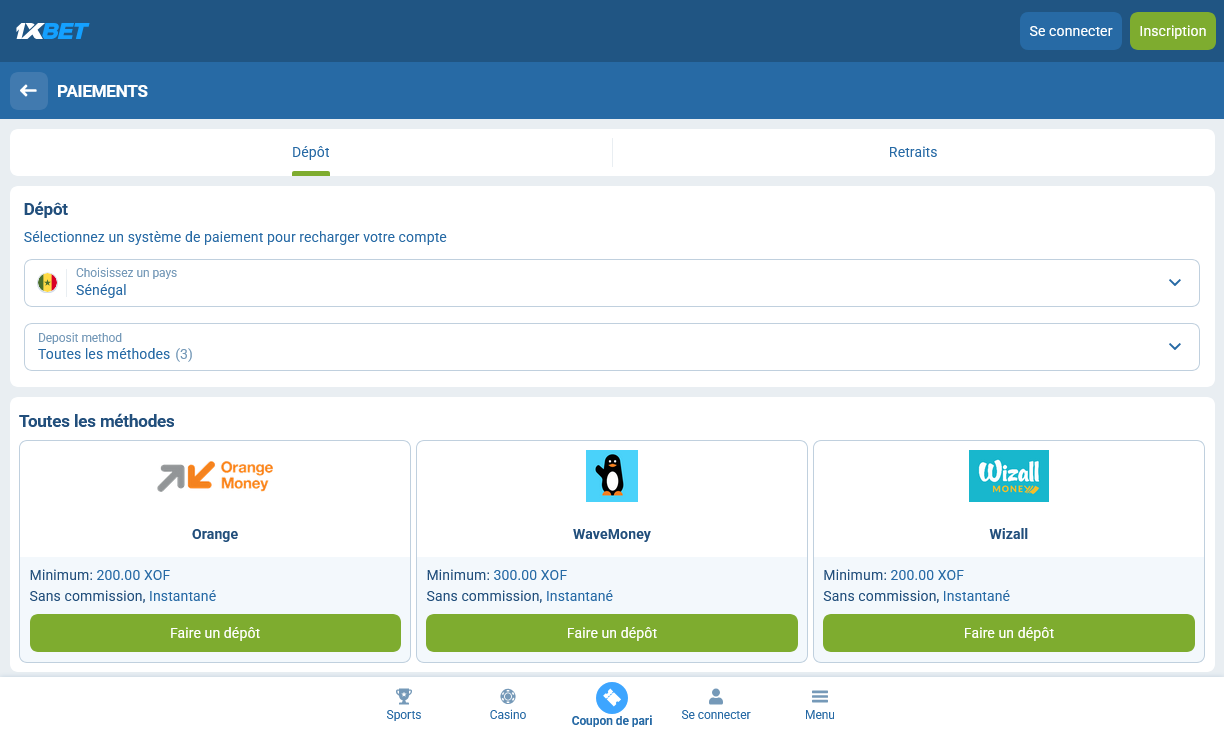Click Se connecter label in bottom bar

click(716, 715)
